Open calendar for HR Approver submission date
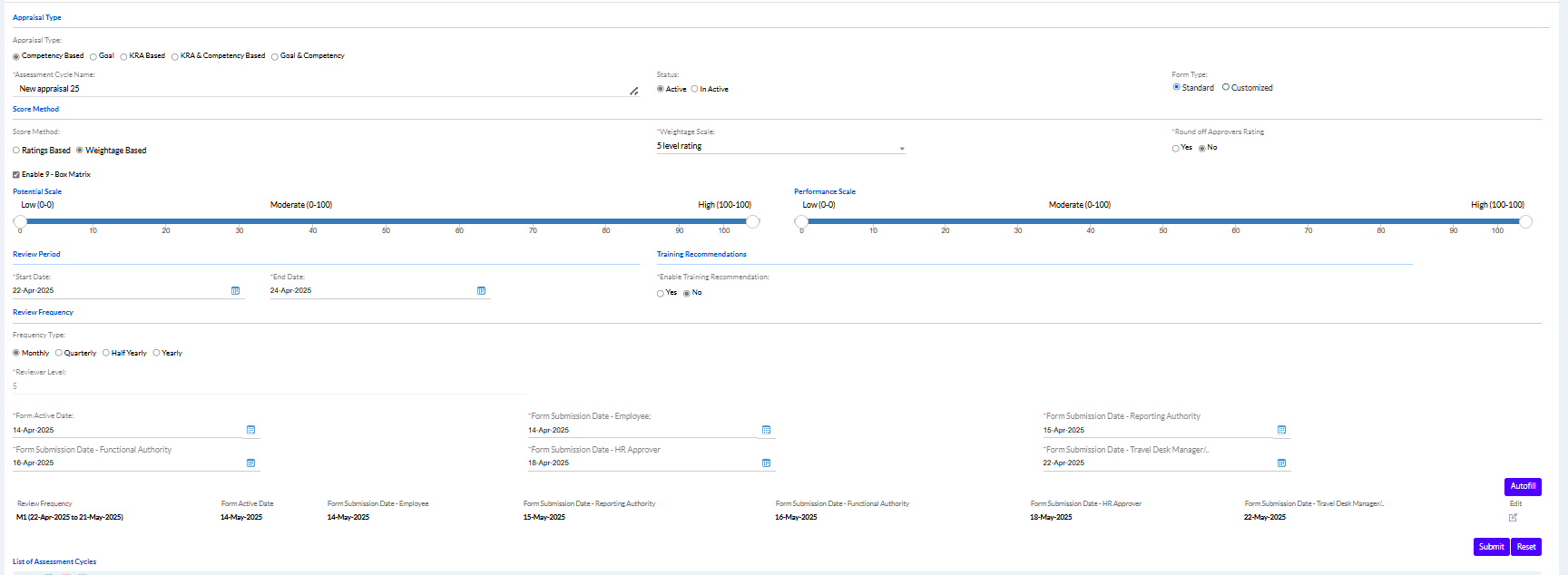 766,463
